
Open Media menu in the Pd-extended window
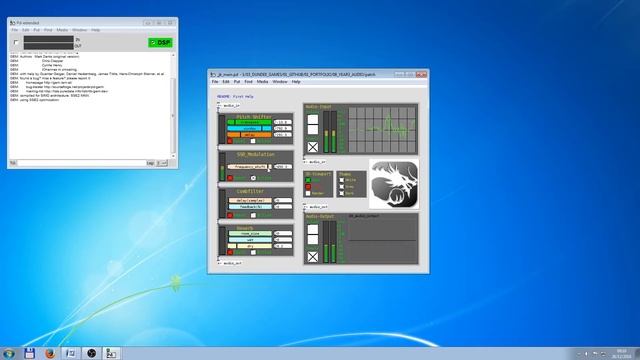click(x=62, y=30)
